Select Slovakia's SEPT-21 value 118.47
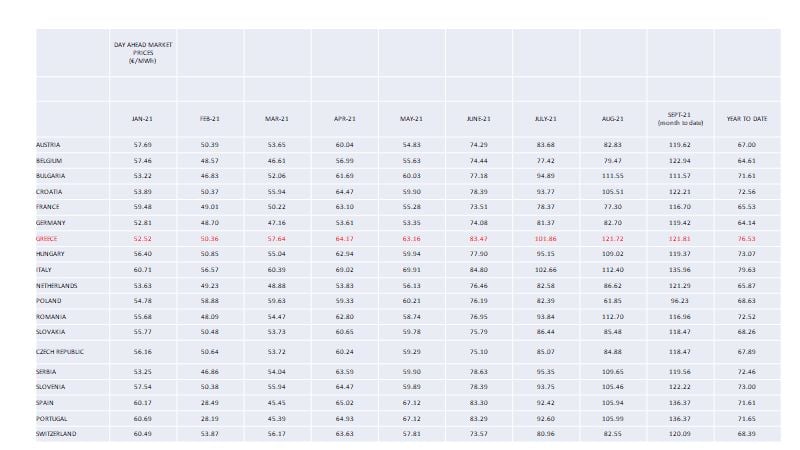Viewport: 800px width, 450px height. tap(680, 332)
